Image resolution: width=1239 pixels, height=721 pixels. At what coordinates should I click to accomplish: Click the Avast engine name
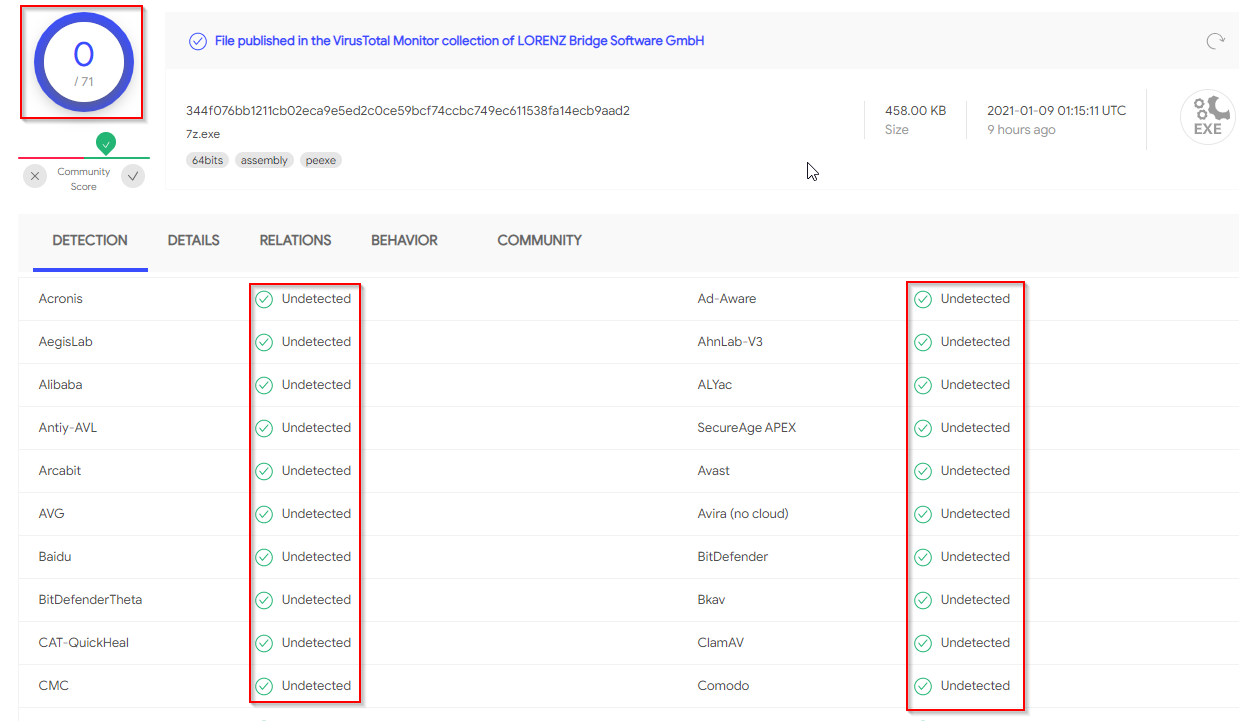click(714, 471)
